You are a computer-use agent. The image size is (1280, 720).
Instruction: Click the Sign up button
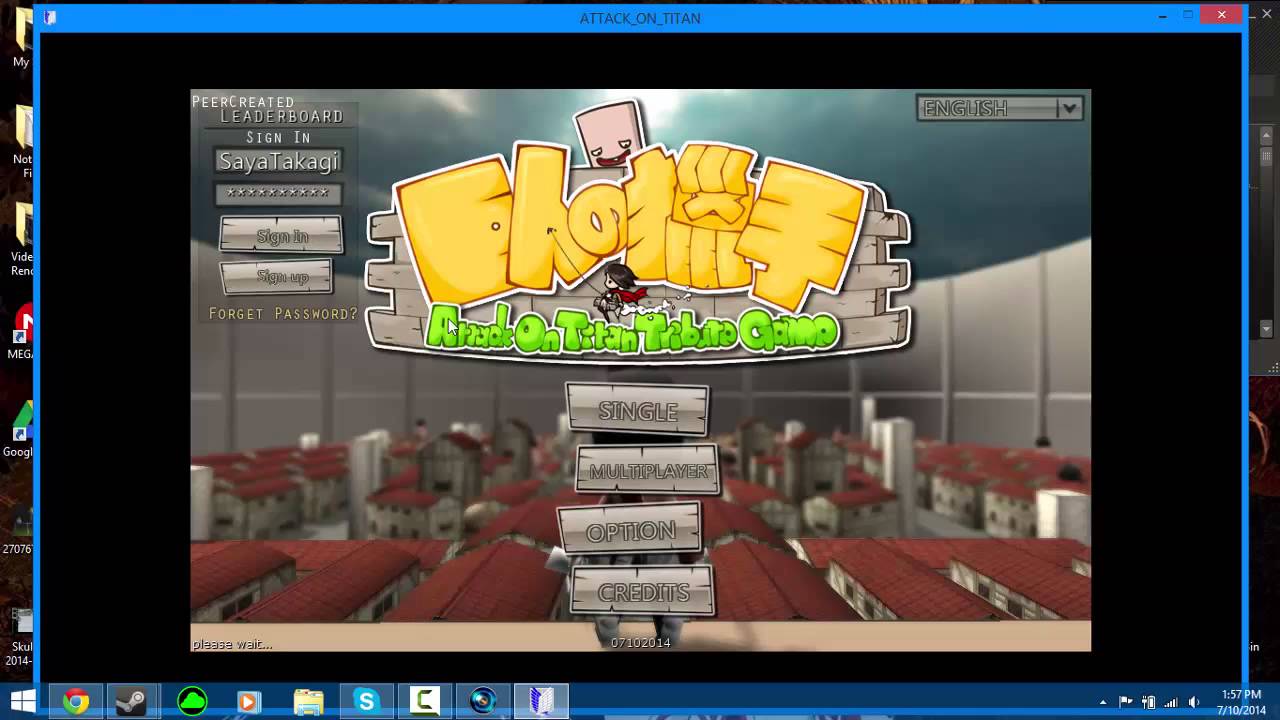[x=277, y=276]
